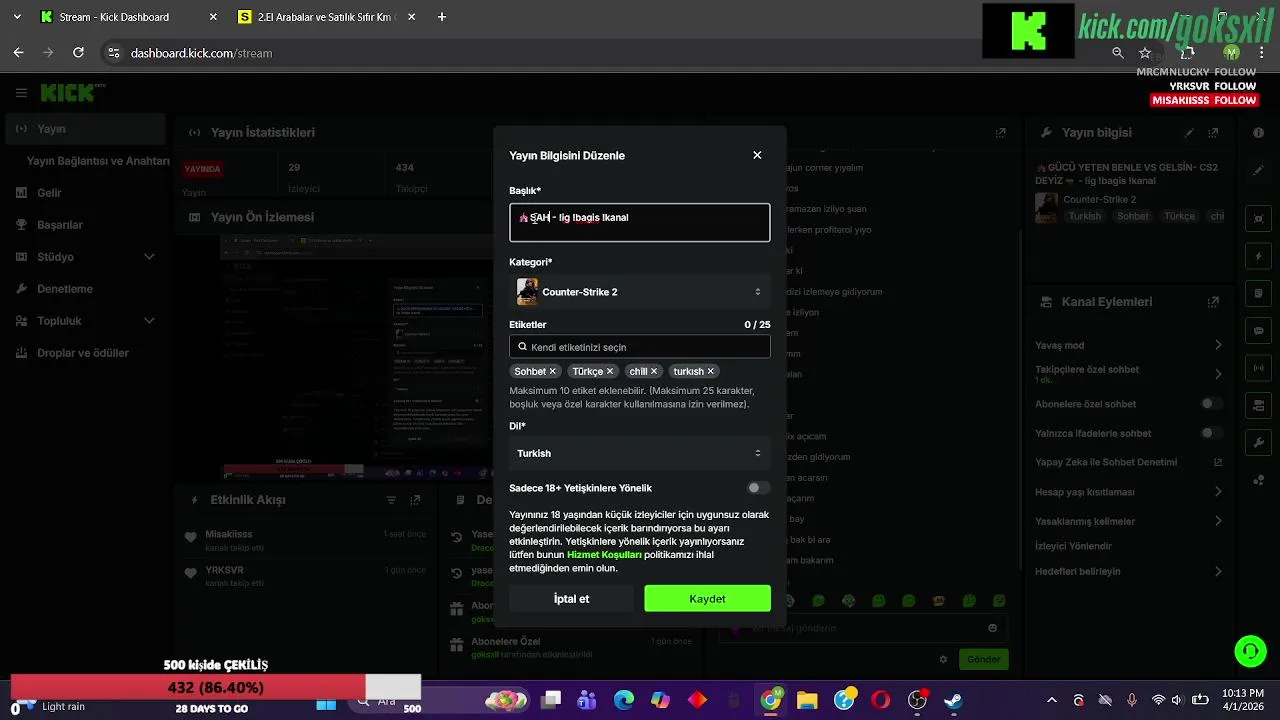The height and width of the screenshot is (720, 1280).
Task: Close the Yayın Bilgisini Düzenle dialog
Action: (x=757, y=155)
